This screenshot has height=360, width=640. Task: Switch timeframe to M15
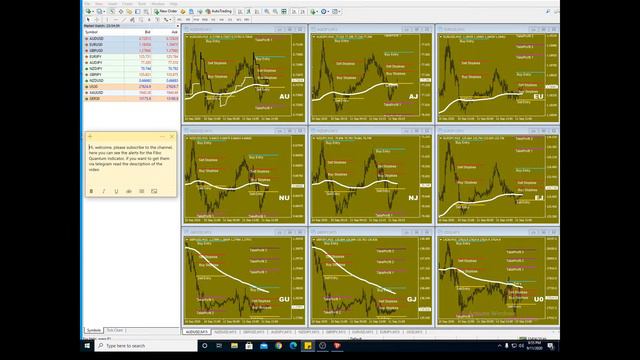pyautogui.click(x=196, y=19)
